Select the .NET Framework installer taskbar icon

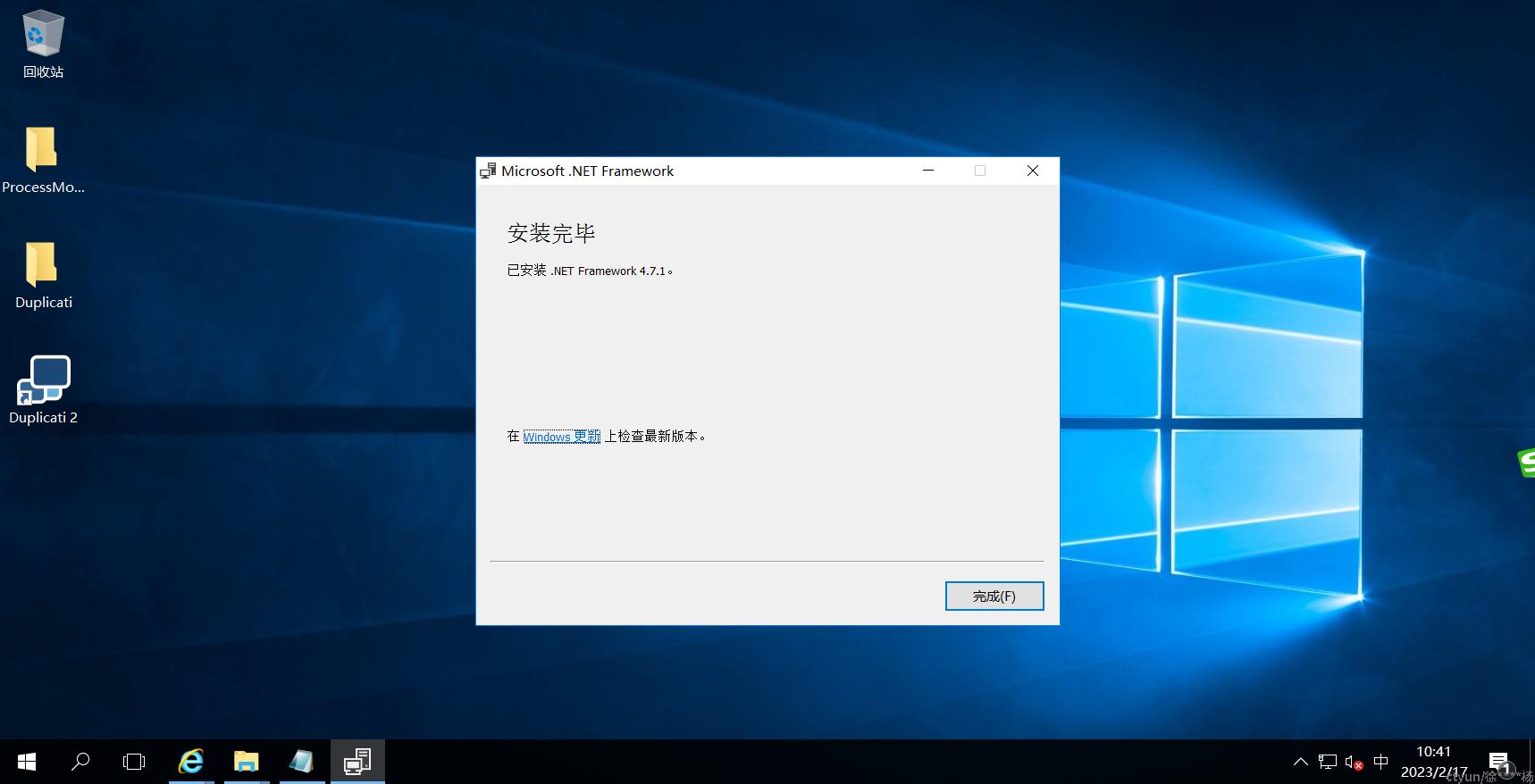pos(357,762)
